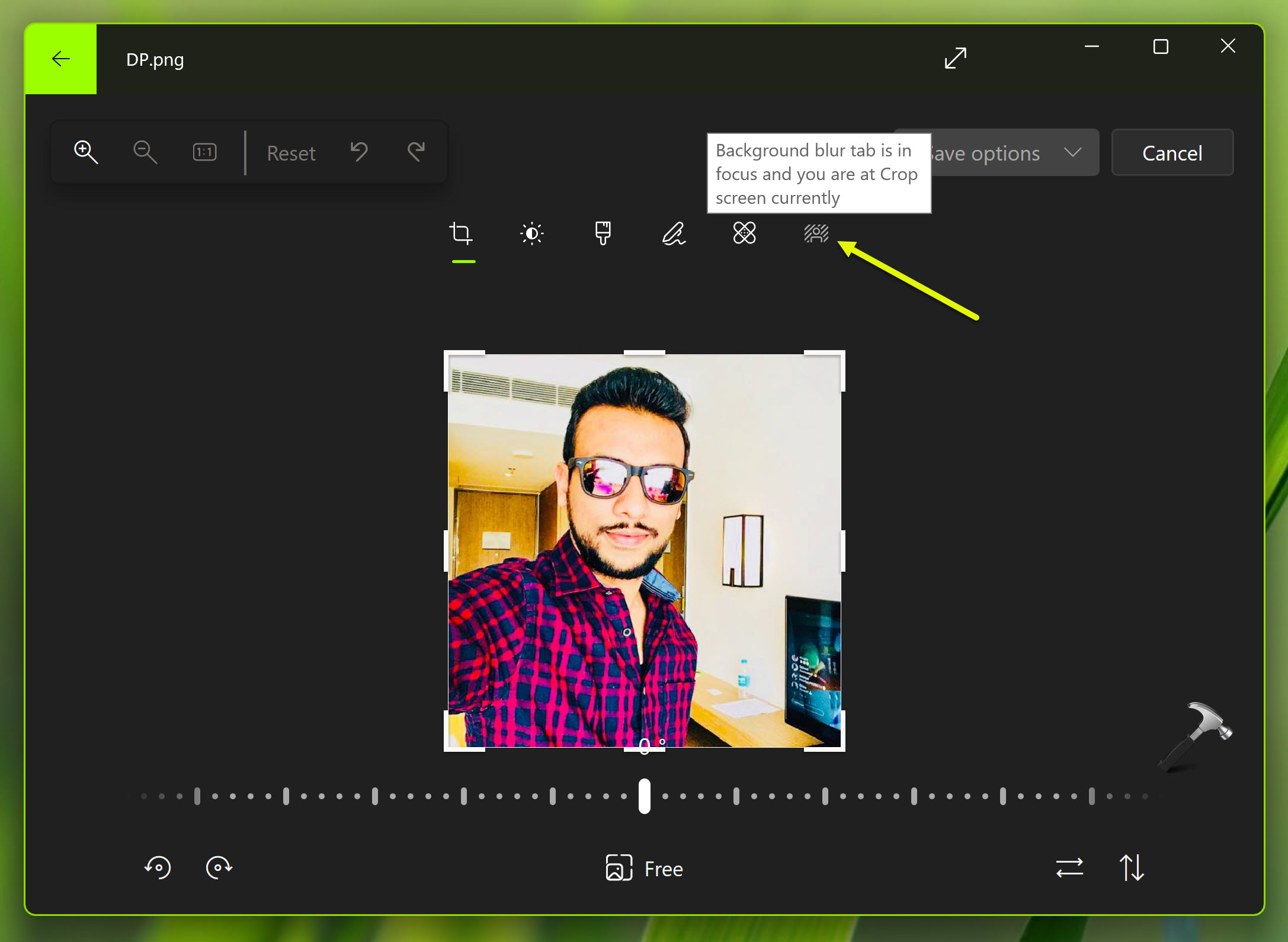Open the Background blur tool
1288x942 pixels.
coord(816,233)
